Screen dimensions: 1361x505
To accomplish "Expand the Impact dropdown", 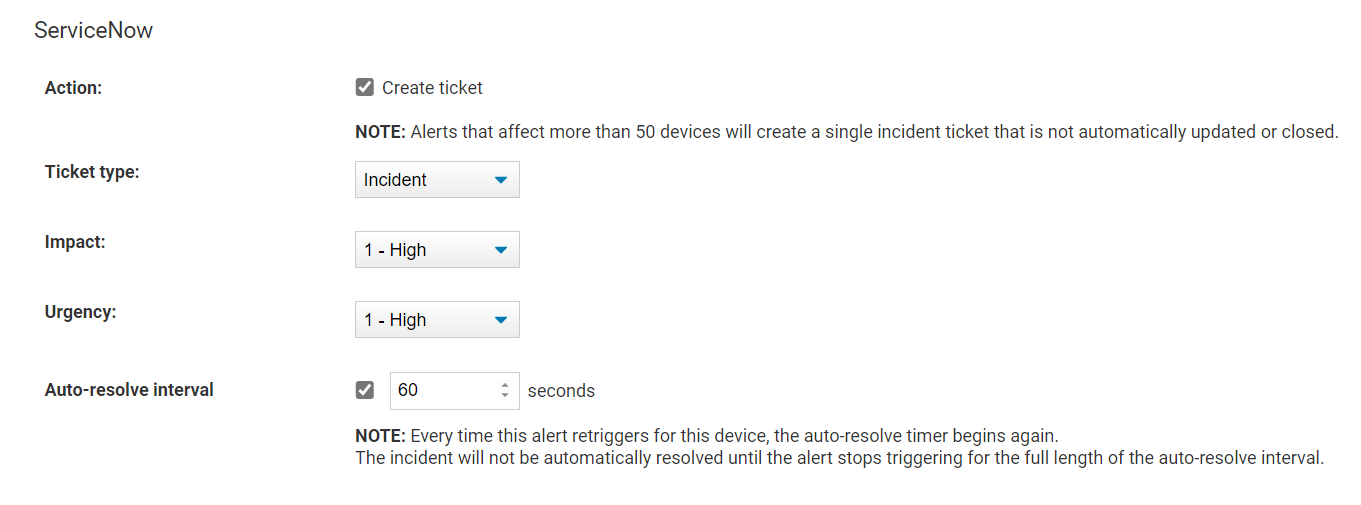I will coord(437,250).
